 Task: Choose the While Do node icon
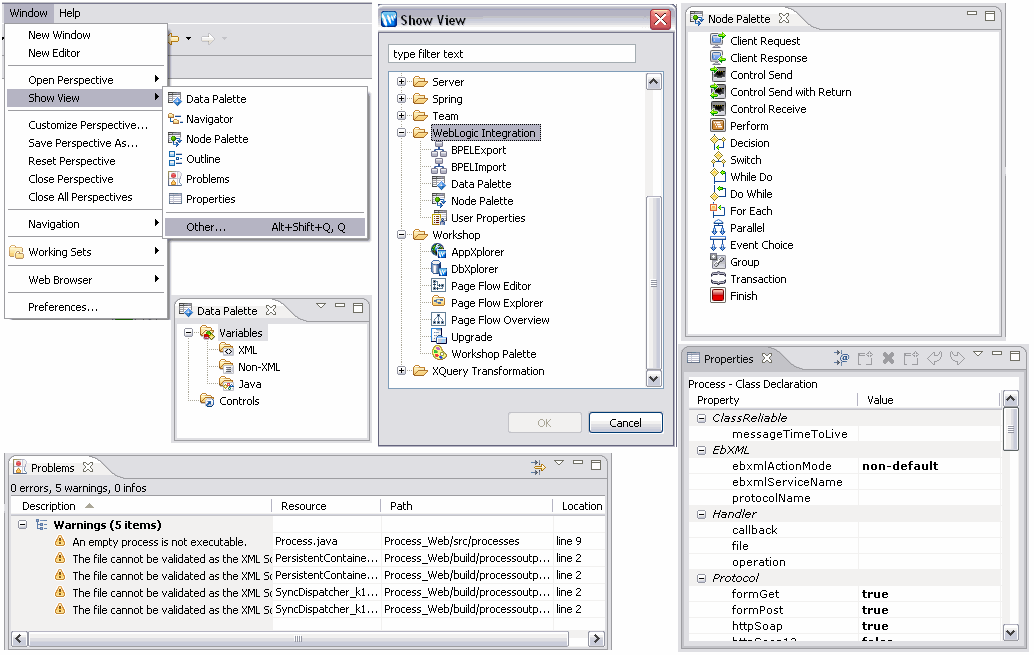point(717,177)
